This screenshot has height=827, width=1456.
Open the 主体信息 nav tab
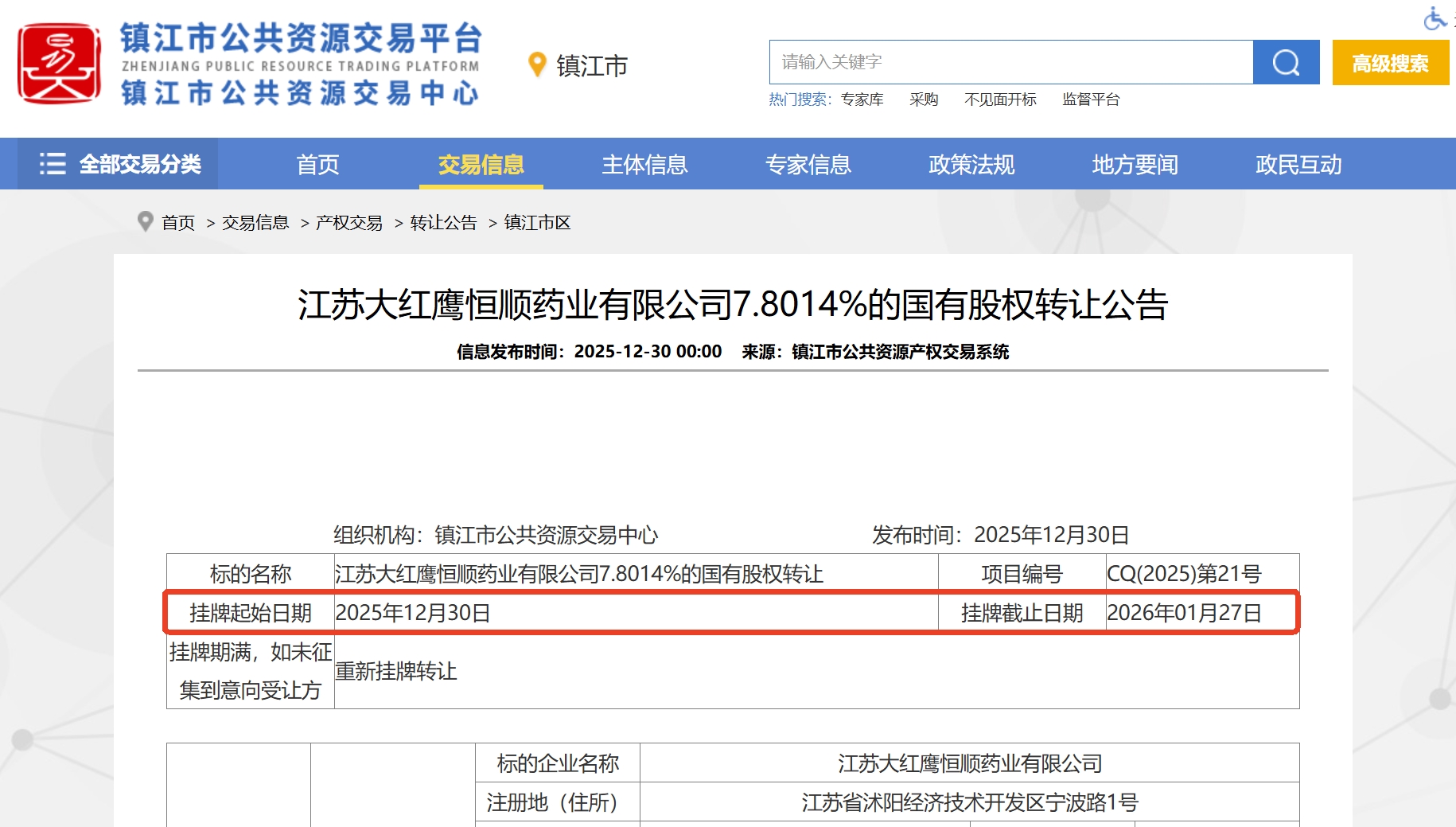tap(644, 165)
